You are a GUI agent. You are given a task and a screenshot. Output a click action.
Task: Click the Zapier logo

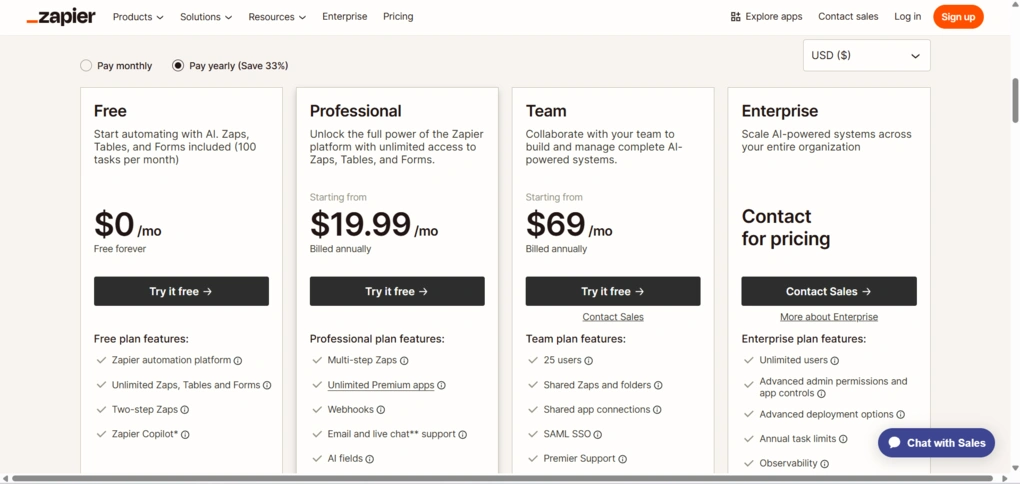coord(61,17)
